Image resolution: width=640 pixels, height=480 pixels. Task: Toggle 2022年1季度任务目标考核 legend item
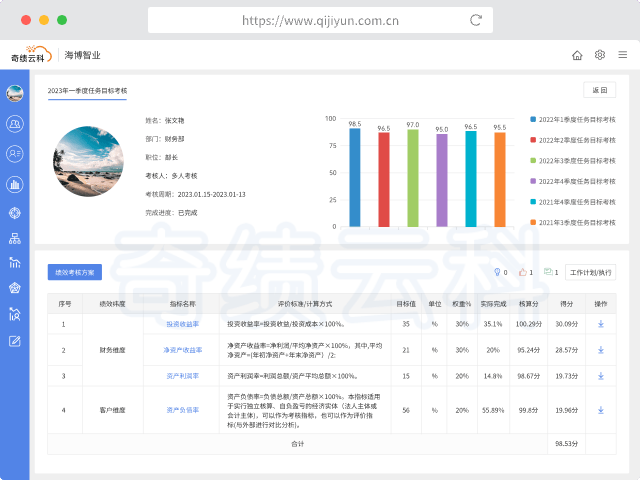point(575,119)
